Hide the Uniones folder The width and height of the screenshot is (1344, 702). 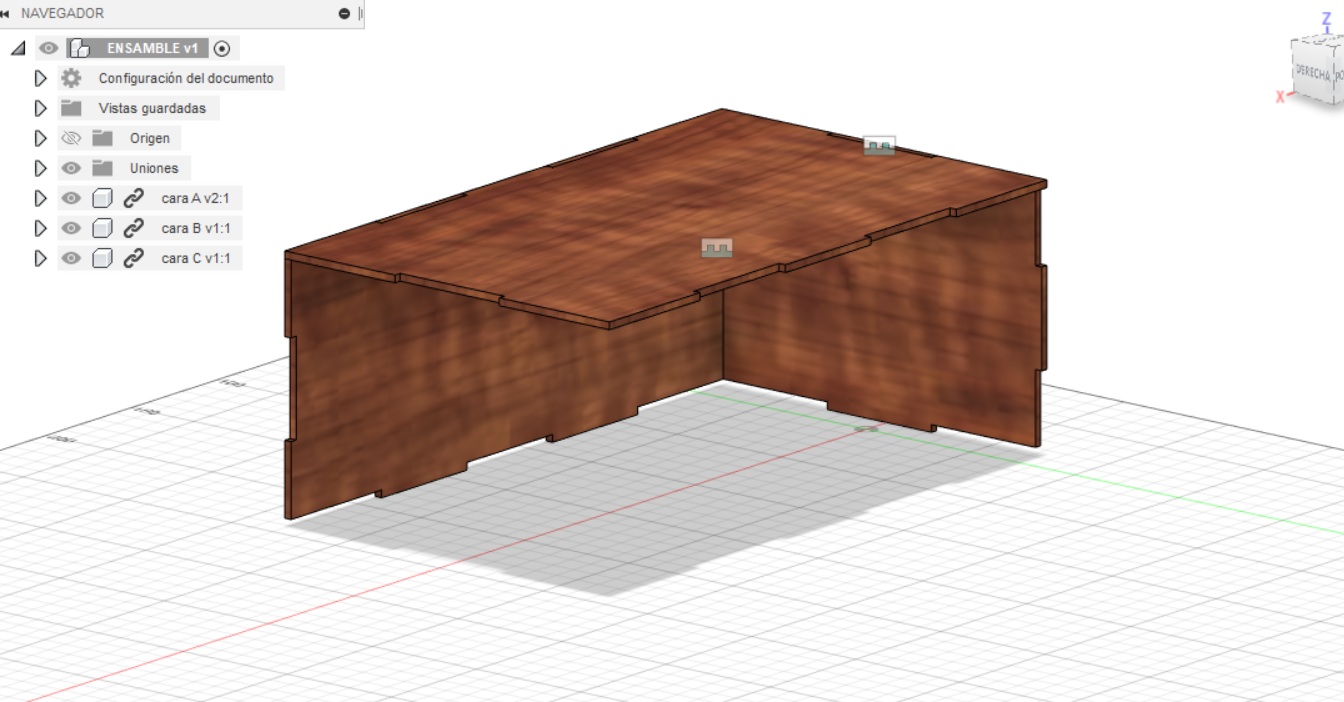tap(71, 168)
